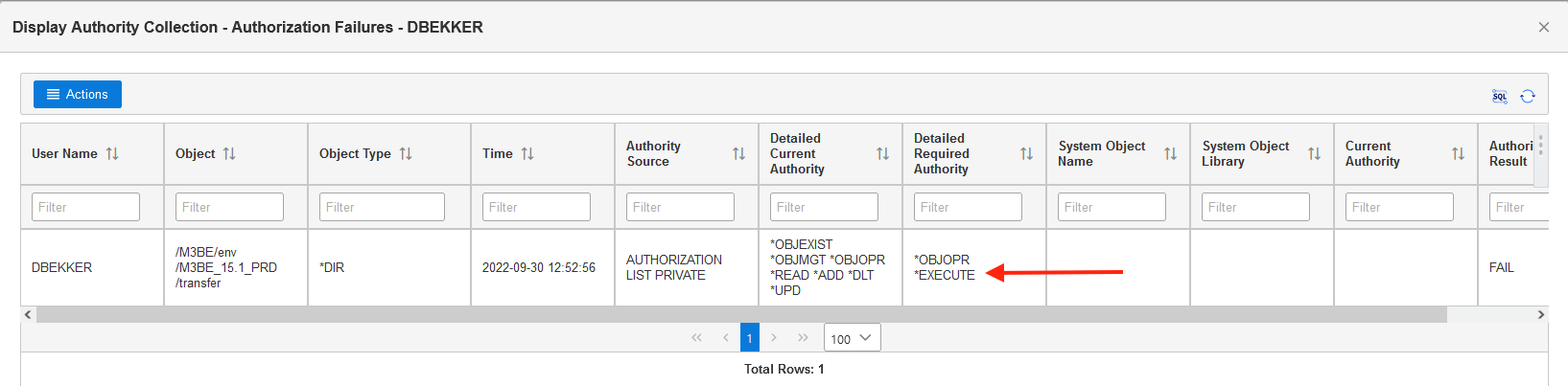Select page 1 in pagination
The image size is (1568, 386).
(749, 338)
